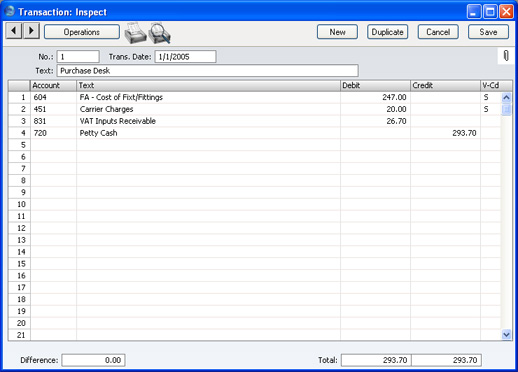Click the Difference field showing 0.00
518x372 pixels.
[93, 360]
